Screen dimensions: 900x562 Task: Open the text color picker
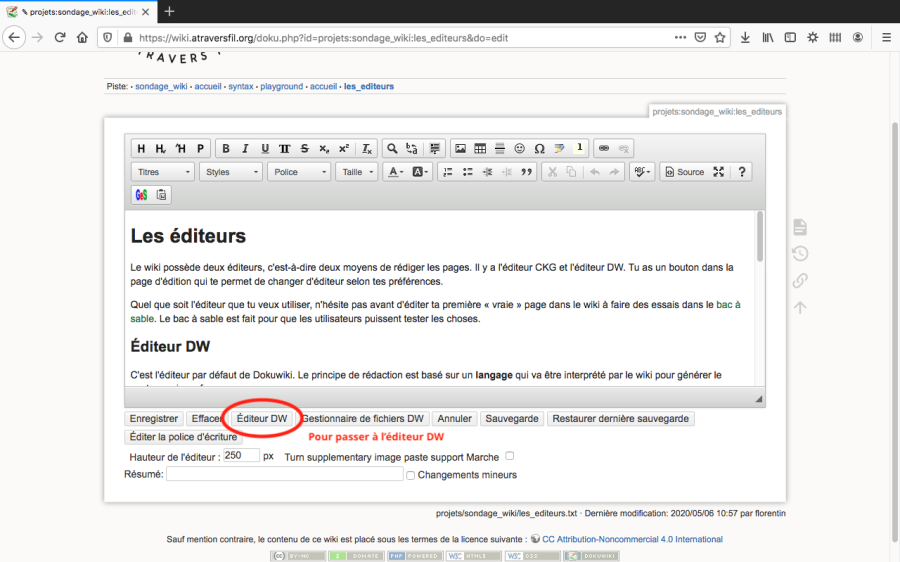click(x=395, y=172)
